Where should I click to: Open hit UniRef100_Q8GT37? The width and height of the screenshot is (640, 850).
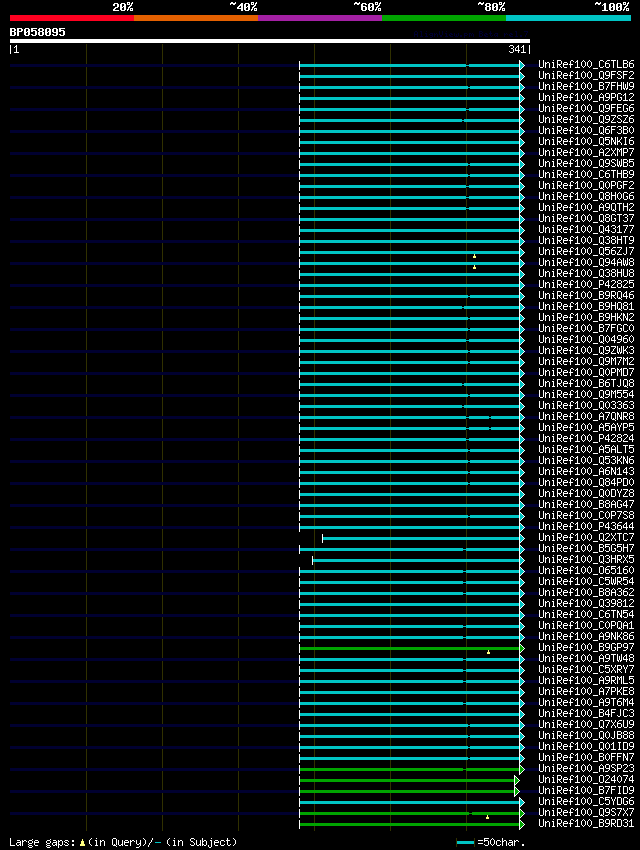click(586, 218)
